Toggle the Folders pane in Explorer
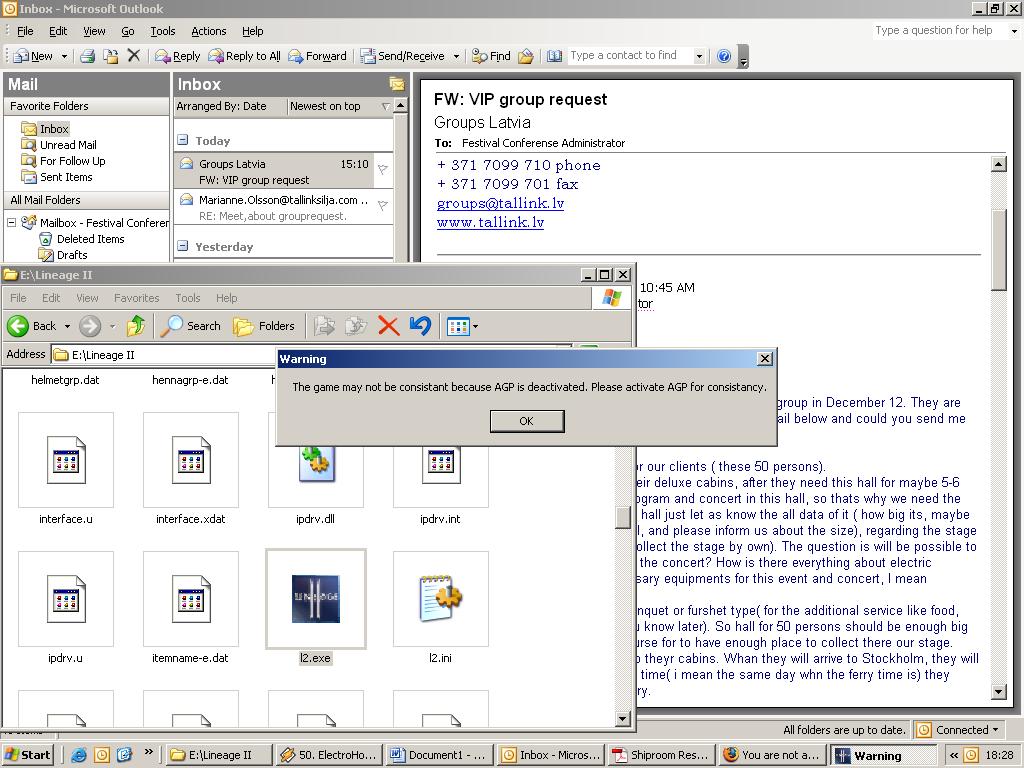This screenshot has width=1024, height=768. click(x=264, y=325)
